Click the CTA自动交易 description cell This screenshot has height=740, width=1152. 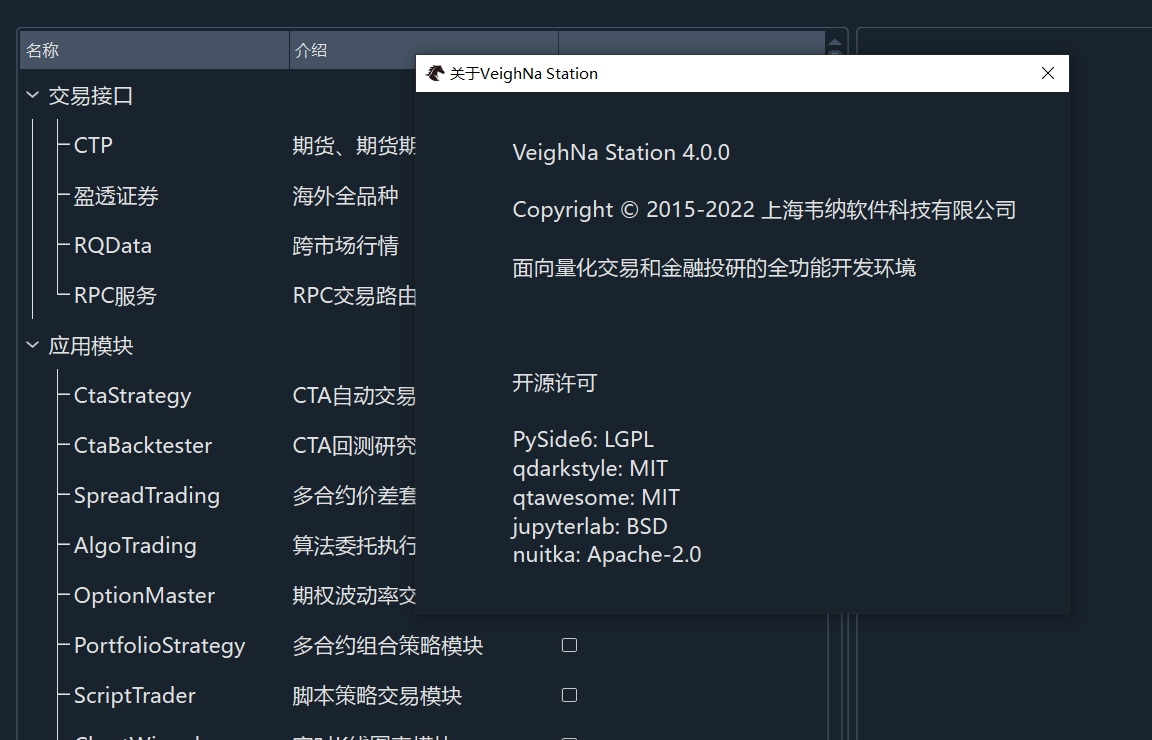coord(354,395)
